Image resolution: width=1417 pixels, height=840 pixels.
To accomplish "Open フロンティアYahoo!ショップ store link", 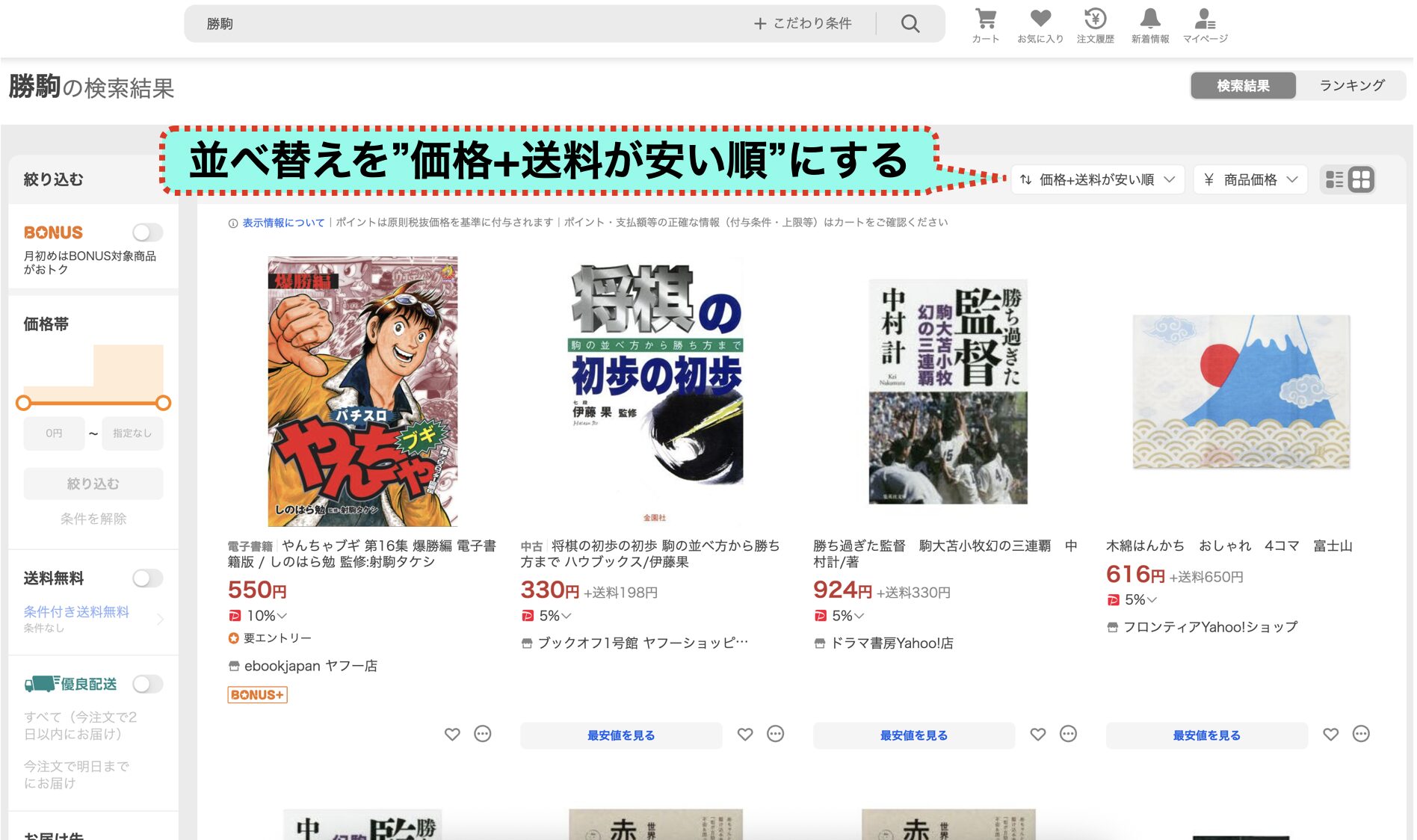I will [1210, 627].
